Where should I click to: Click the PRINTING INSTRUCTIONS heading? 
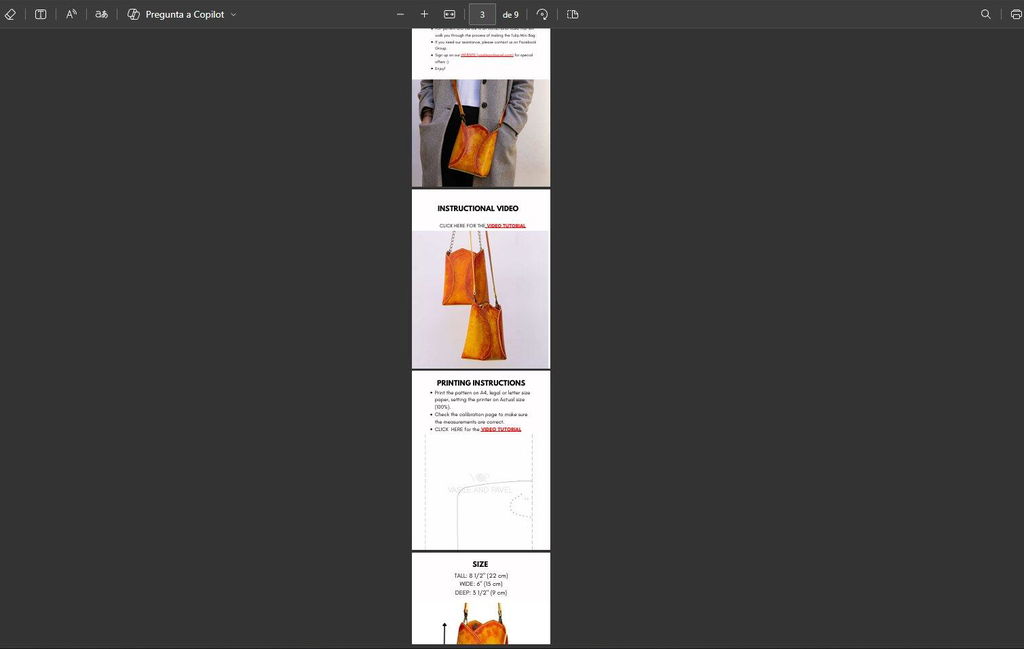[x=481, y=383]
